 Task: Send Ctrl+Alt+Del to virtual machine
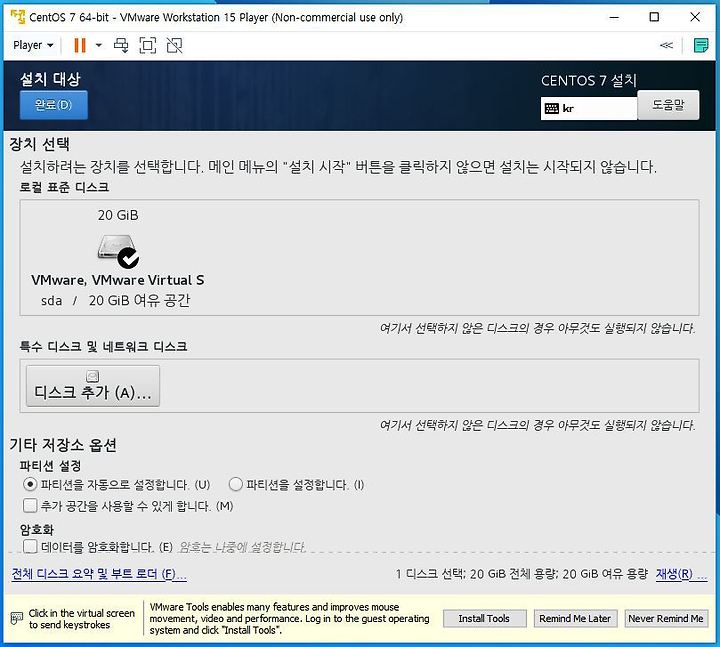pyautogui.click(x=121, y=45)
